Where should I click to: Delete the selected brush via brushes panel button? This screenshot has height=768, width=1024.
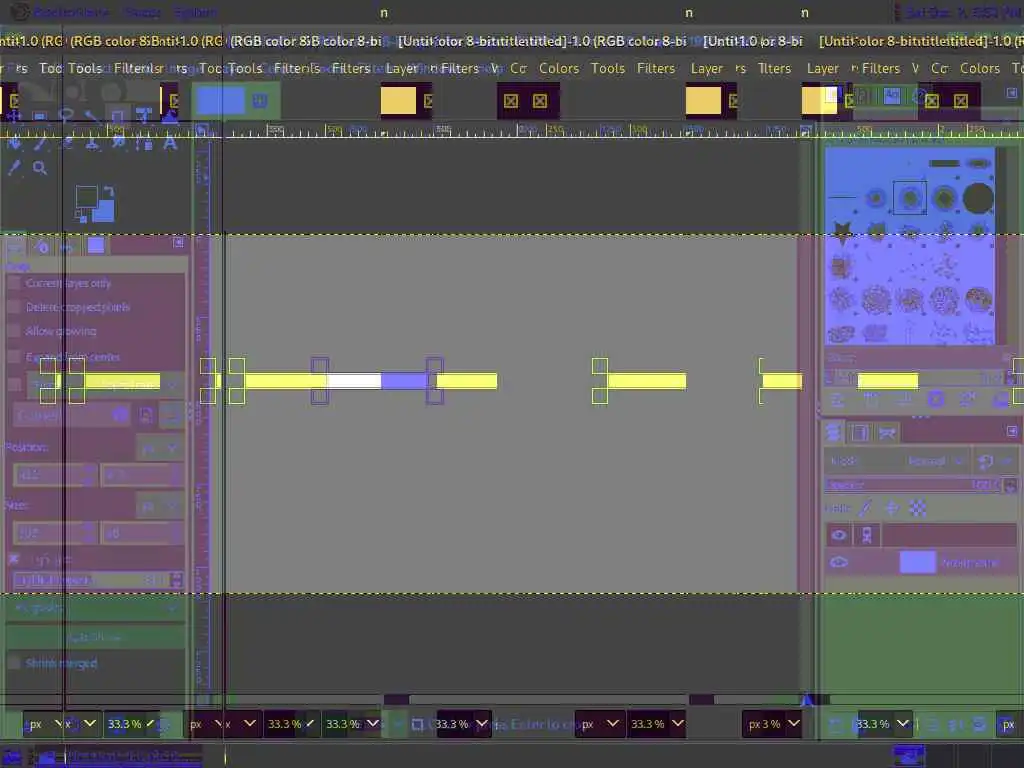[936, 399]
